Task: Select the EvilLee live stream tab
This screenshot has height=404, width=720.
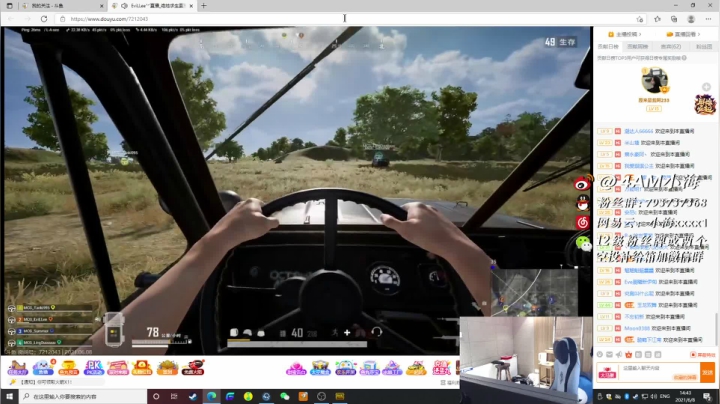Action: point(154,6)
